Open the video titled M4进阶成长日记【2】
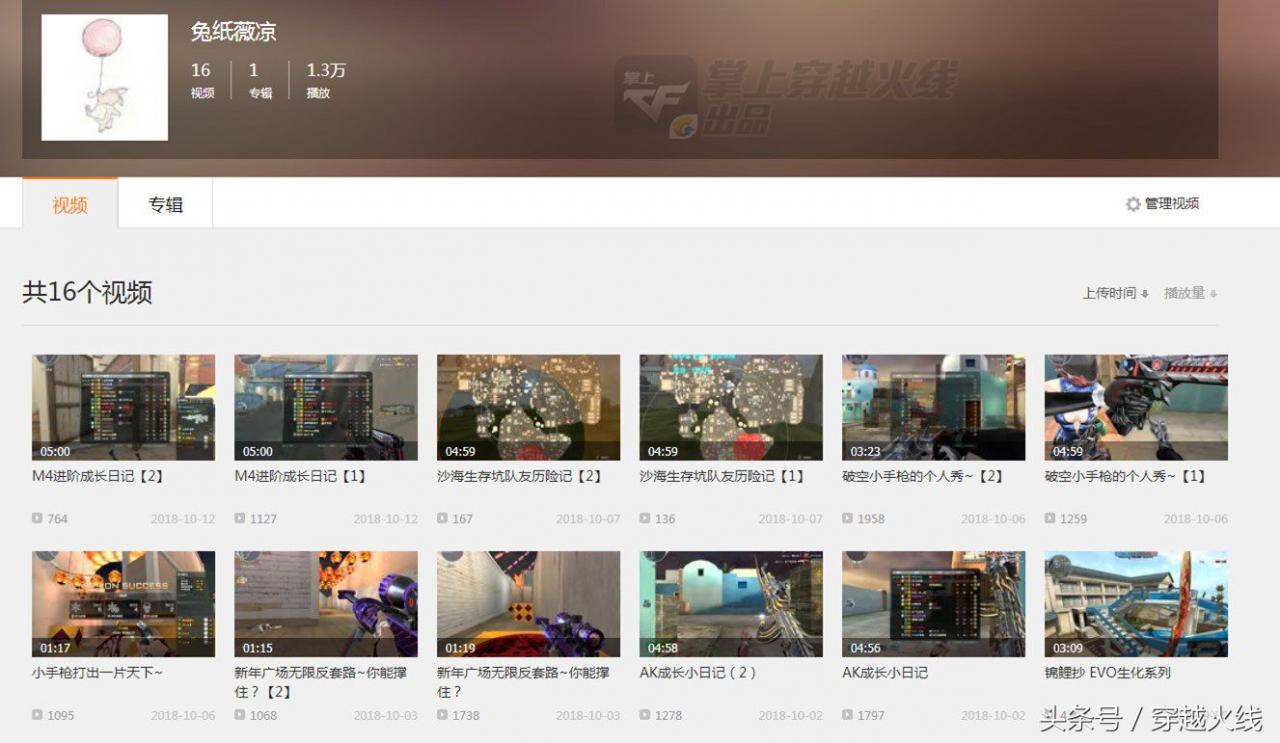The width and height of the screenshot is (1280, 743). coord(98,476)
